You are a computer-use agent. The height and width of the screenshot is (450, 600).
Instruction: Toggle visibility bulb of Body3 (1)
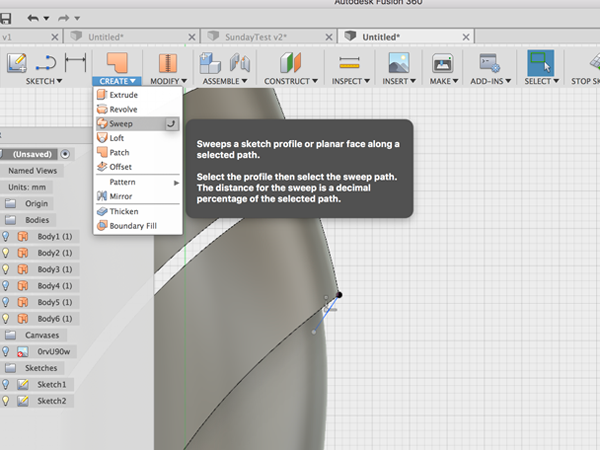(6, 269)
